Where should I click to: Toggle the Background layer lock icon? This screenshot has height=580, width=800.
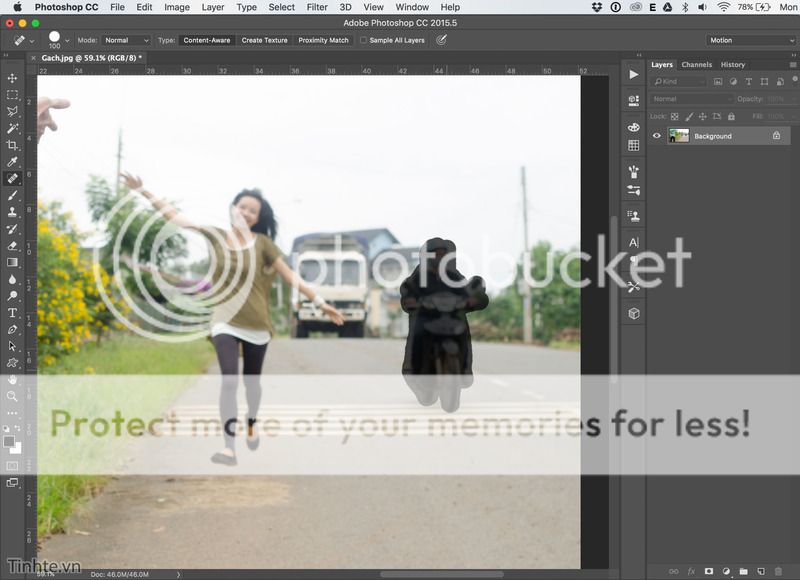point(776,136)
